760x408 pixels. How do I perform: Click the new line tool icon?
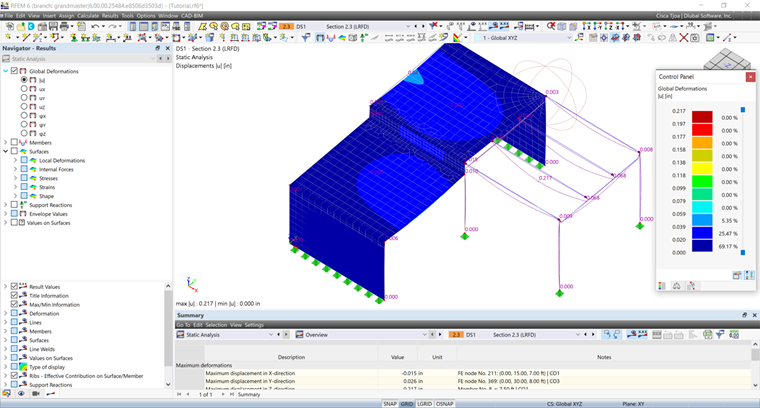(x=26, y=37)
